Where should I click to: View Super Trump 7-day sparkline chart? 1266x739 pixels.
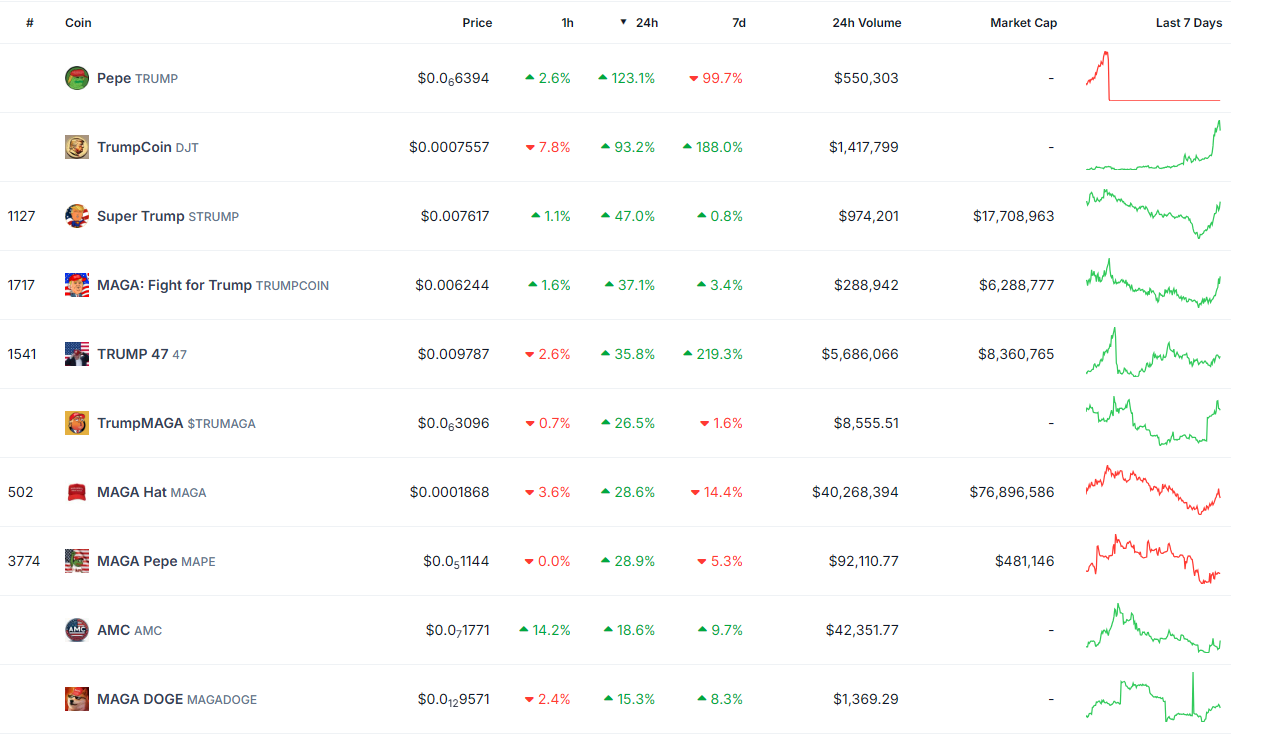tap(1153, 214)
